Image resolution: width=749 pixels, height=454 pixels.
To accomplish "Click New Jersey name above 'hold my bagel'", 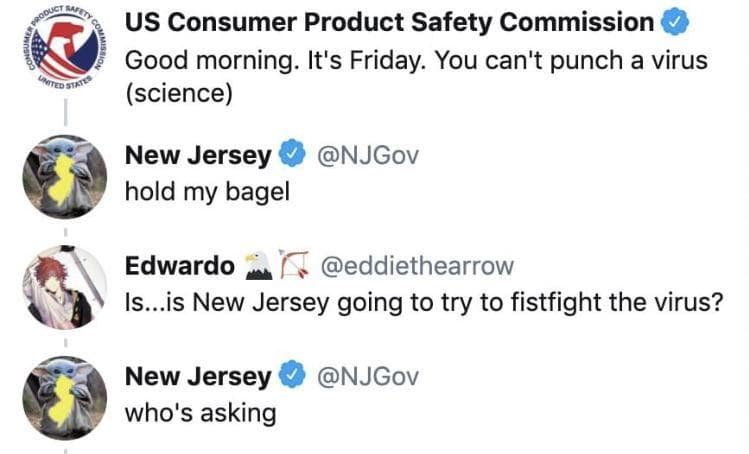I will [x=197, y=155].
